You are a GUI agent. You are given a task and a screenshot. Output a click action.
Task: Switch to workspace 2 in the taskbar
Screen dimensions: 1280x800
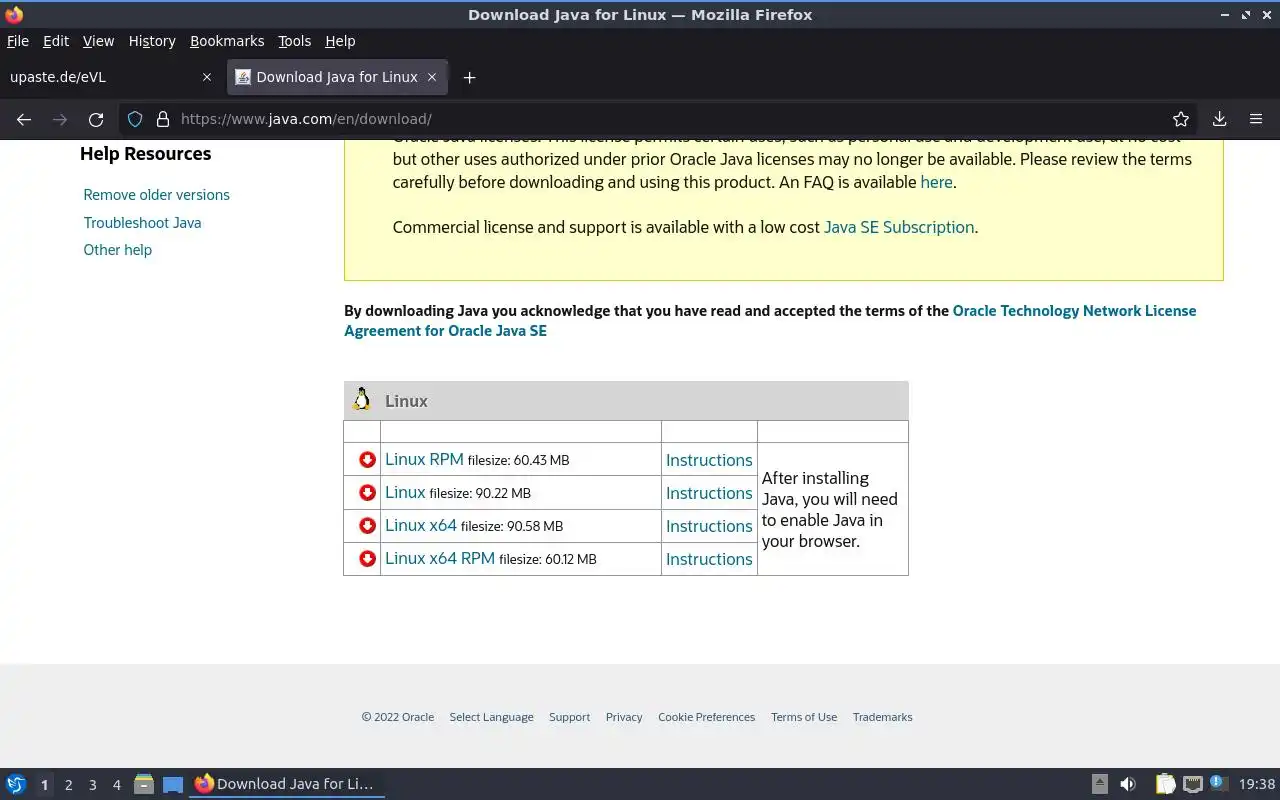click(x=68, y=785)
